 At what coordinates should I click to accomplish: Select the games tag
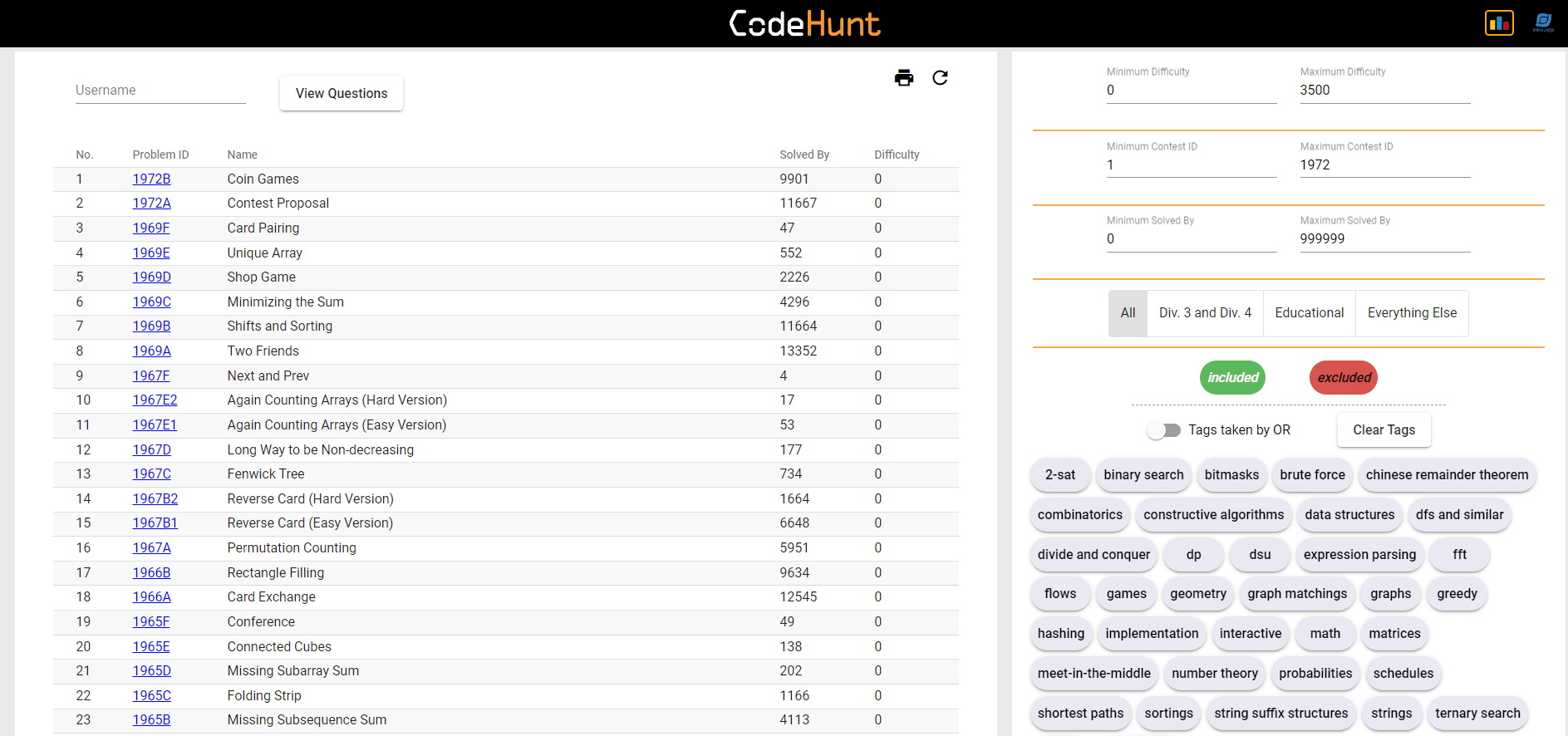click(x=1126, y=594)
